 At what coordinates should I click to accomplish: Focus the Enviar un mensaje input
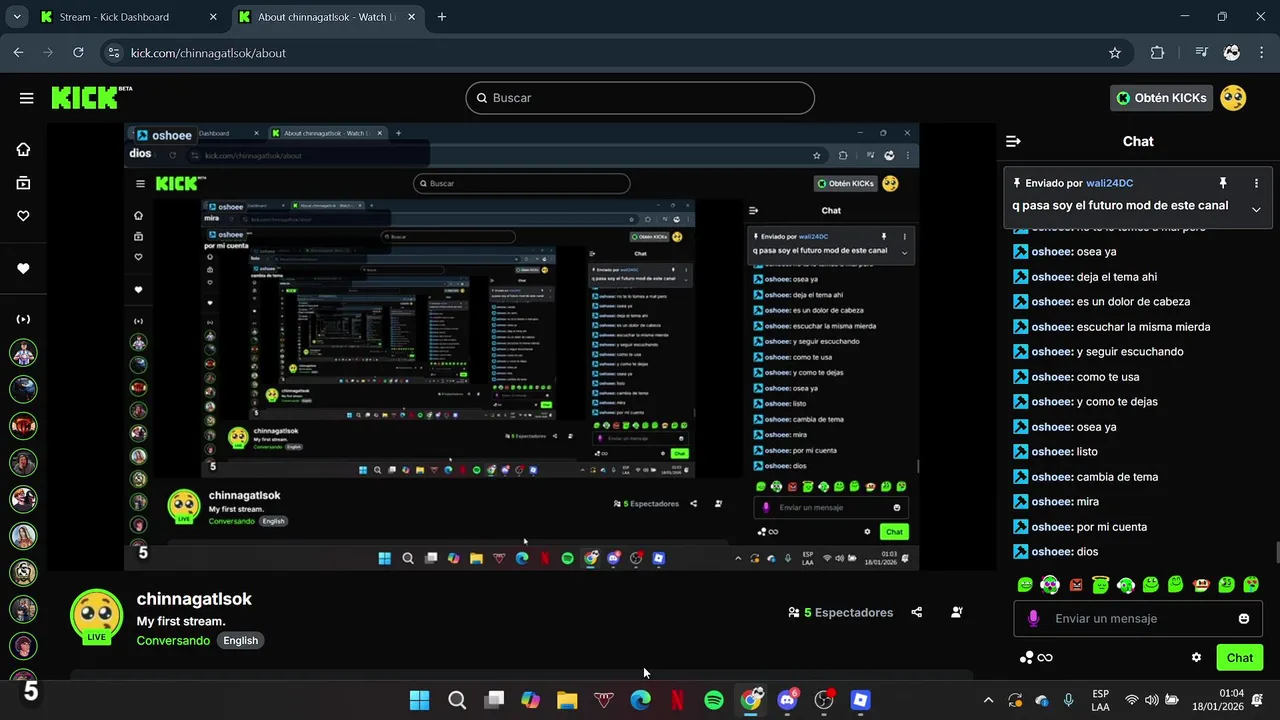click(1140, 619)
